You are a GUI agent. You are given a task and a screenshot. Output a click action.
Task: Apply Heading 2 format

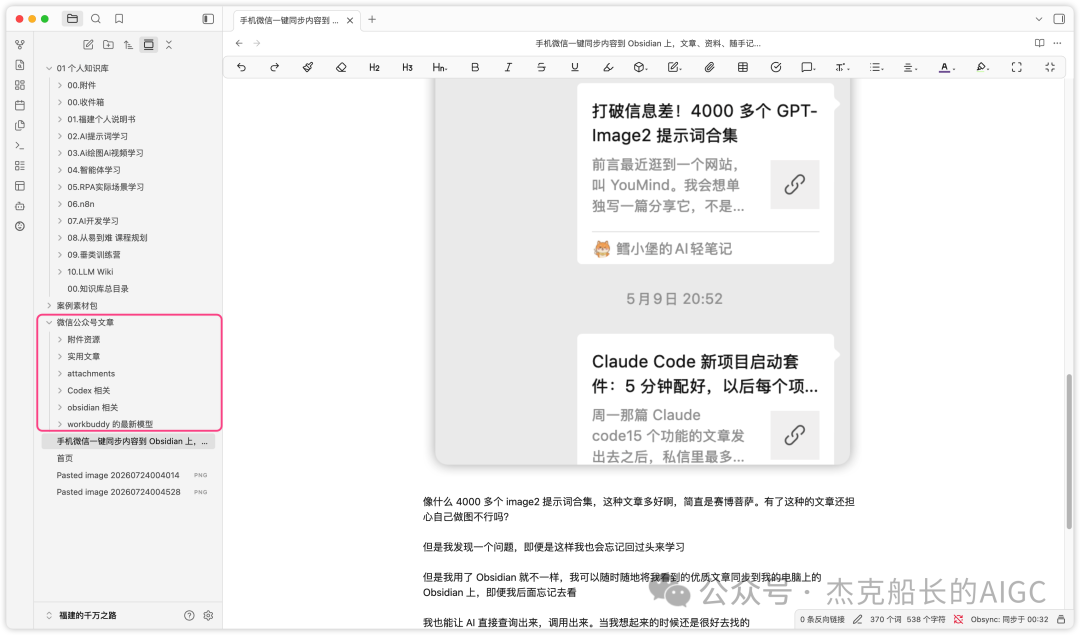point(374,67)
